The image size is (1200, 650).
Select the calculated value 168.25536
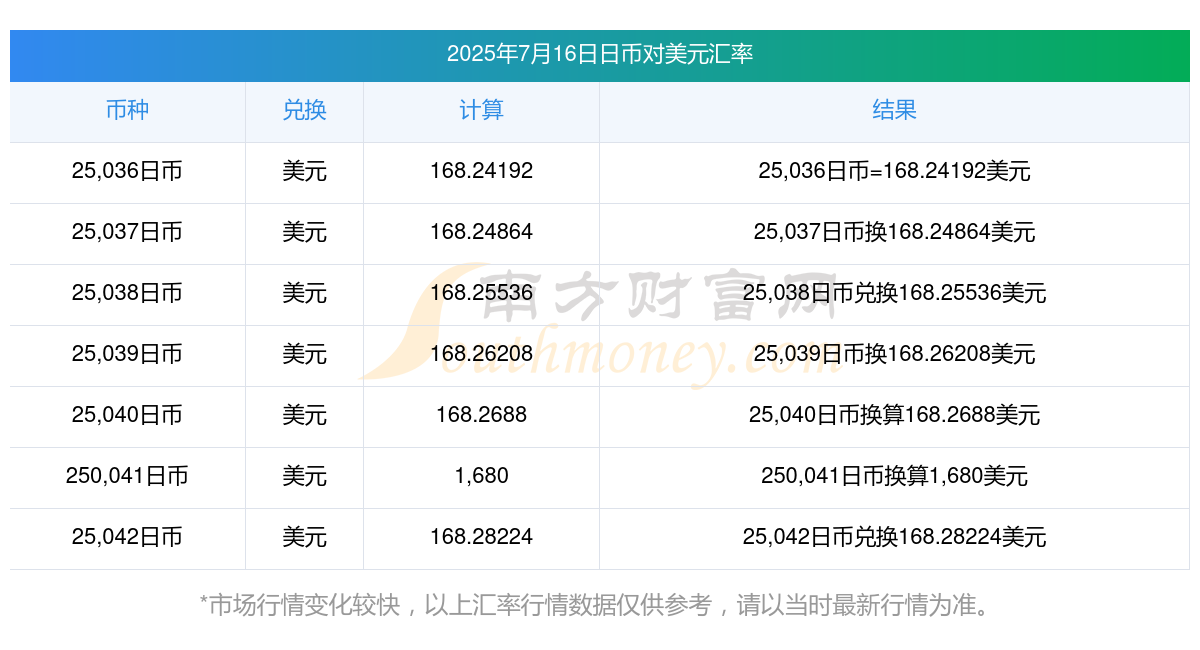[x=481, y=293]
